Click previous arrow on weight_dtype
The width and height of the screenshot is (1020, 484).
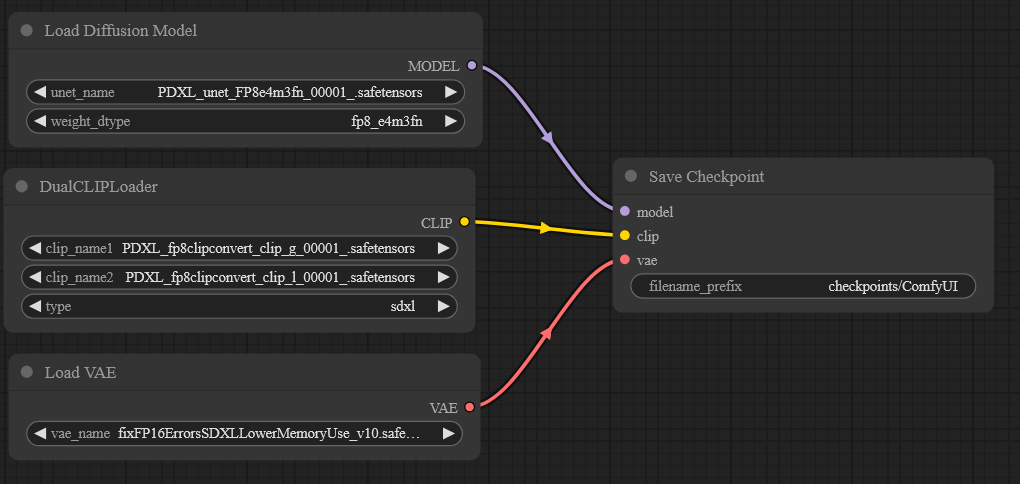(x=40, y=121)
